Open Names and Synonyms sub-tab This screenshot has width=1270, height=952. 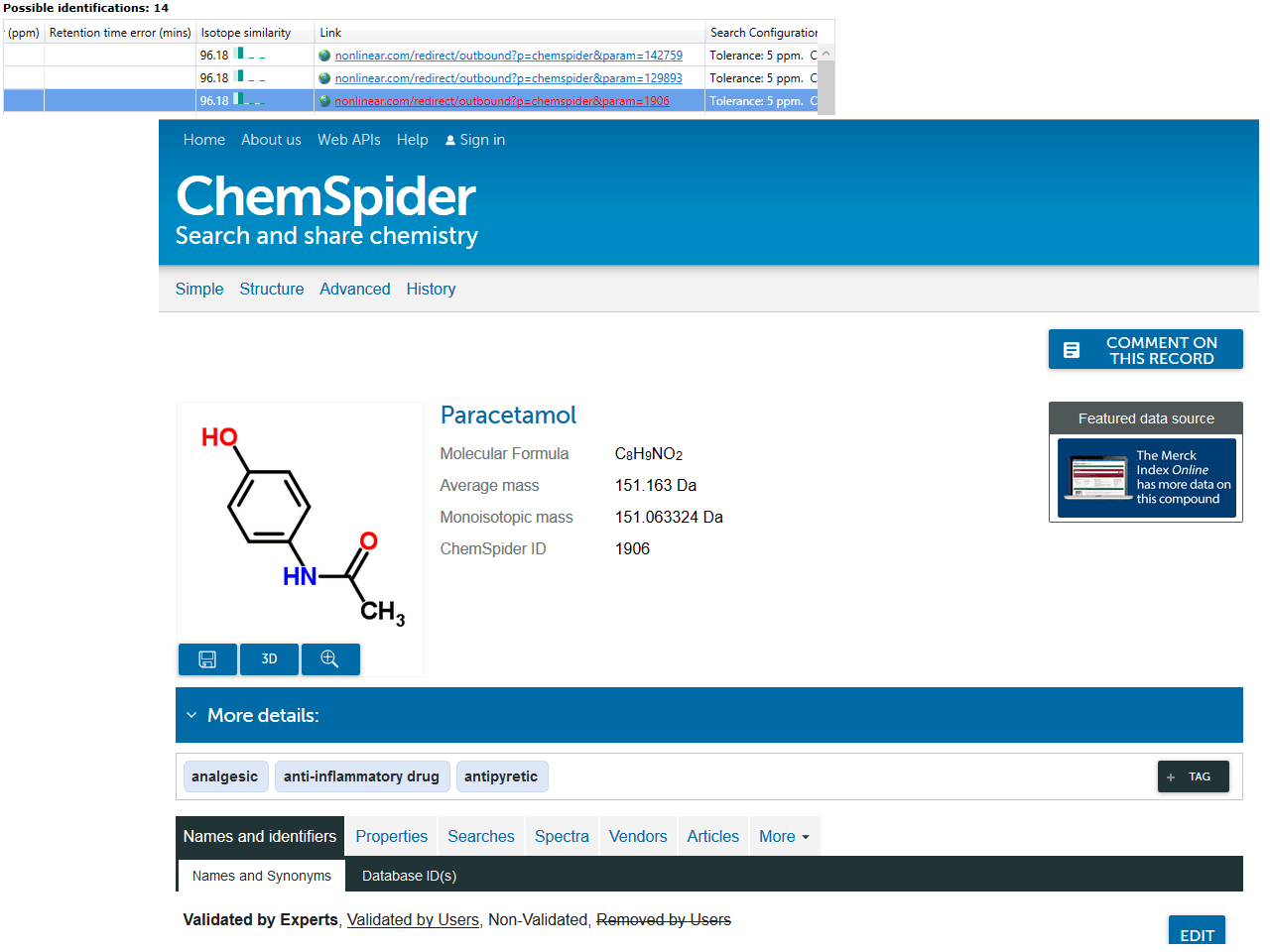(262, 876)
